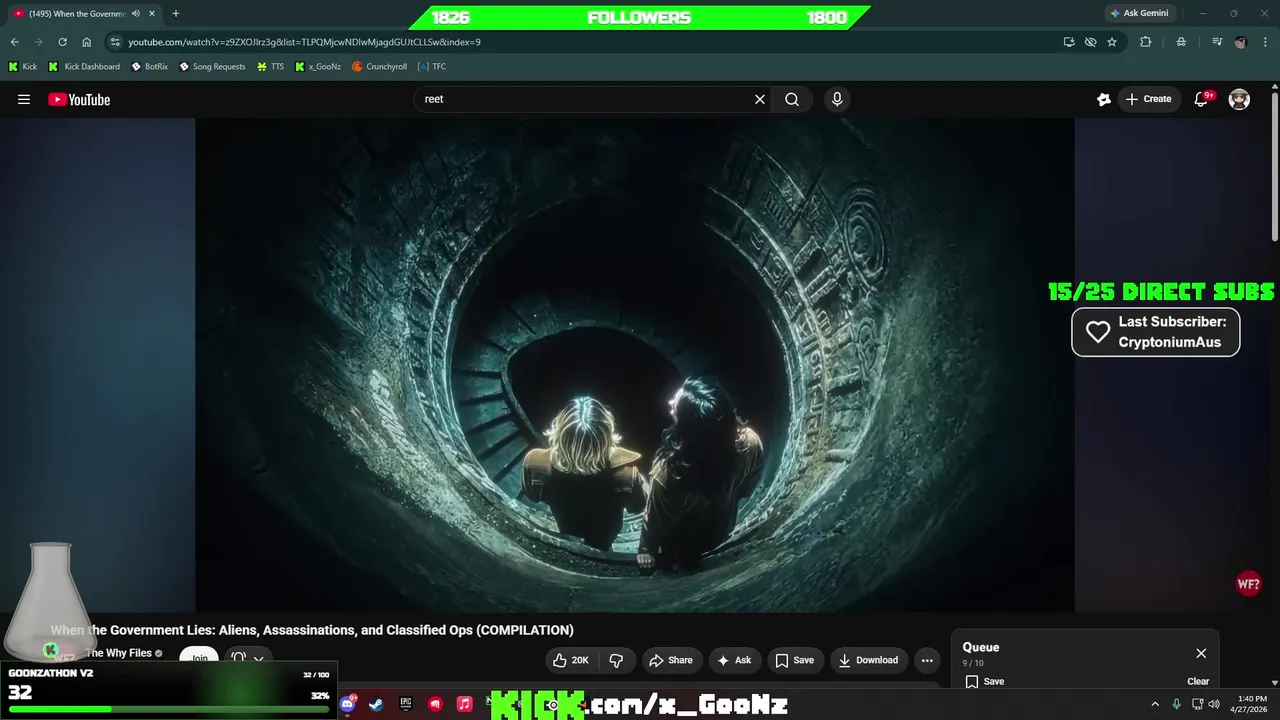Image resolution: width=1280 pixels, height=720 pixels.
Task: Open the icon left of Create
Action: coord(1104,99)
